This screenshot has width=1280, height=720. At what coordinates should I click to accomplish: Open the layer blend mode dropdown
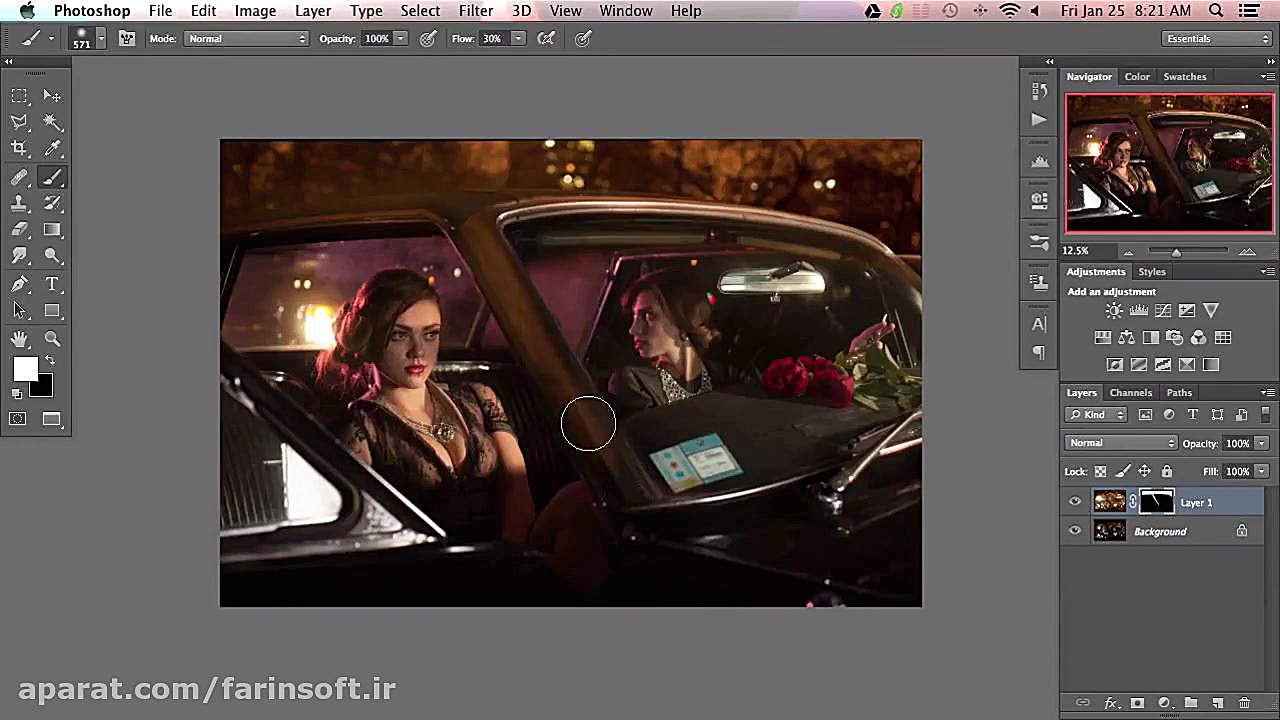(x=1121, y=443)
